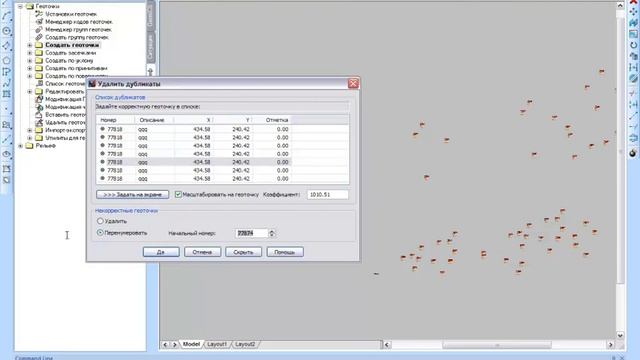The height and width of the screenshot is (360, 640).
Task: Click the Удалить дубликаты dialog title icon
Action: tap(92, 84)
